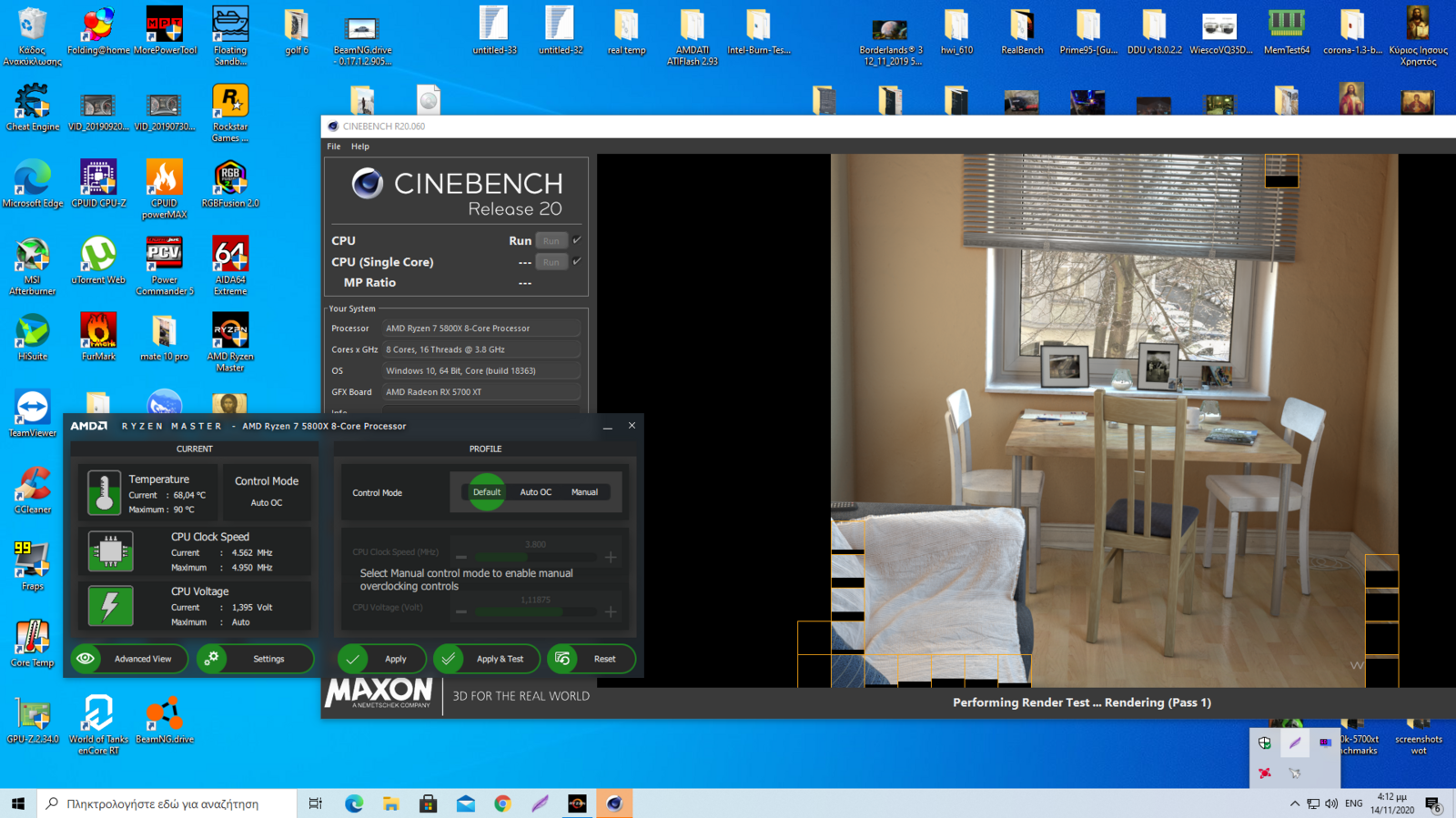
Task: Decrease CPU Voltage with minus button
Action: click(461, 611)
